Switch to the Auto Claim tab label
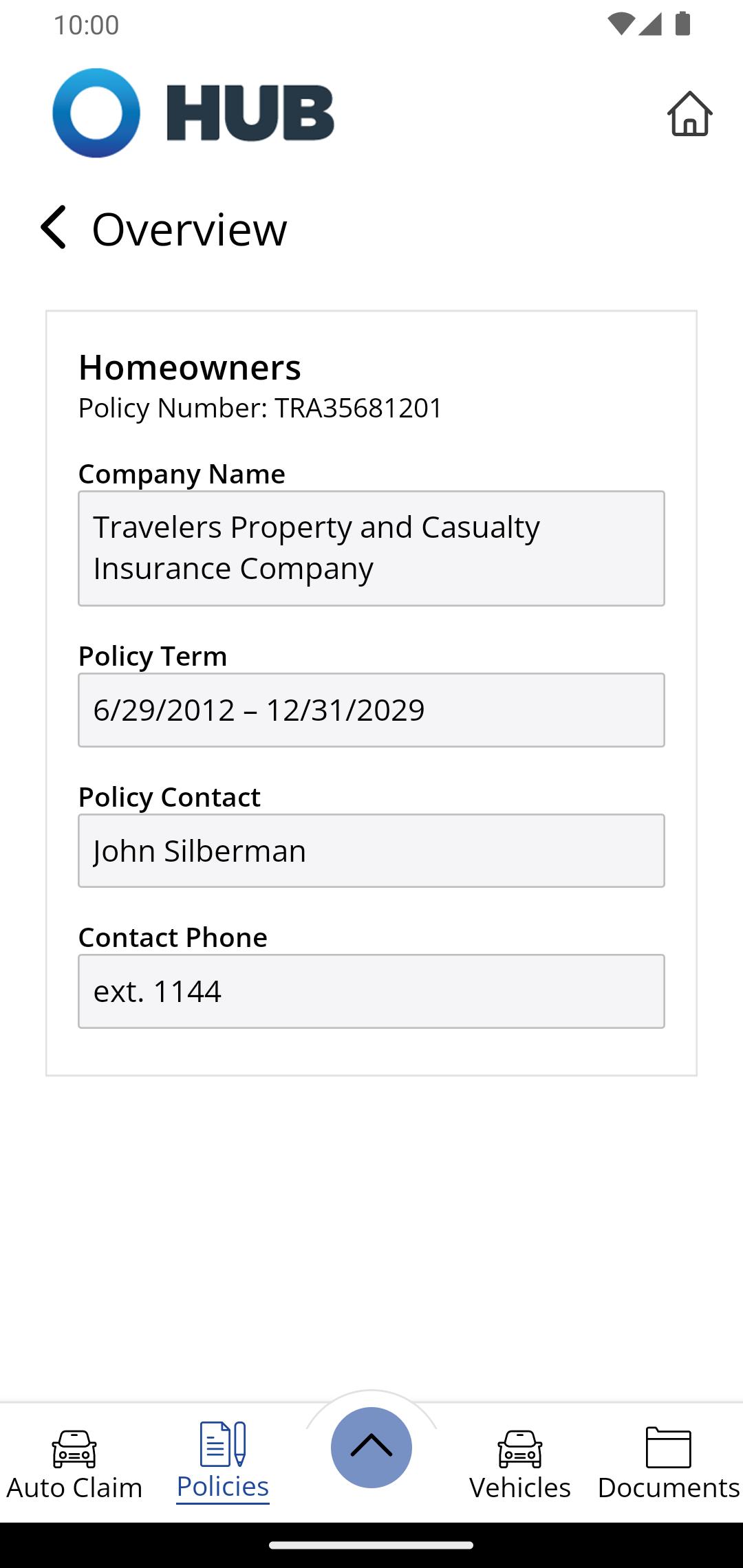The height and width of the screenshot is (1568, 743). tap(74, 1487)
